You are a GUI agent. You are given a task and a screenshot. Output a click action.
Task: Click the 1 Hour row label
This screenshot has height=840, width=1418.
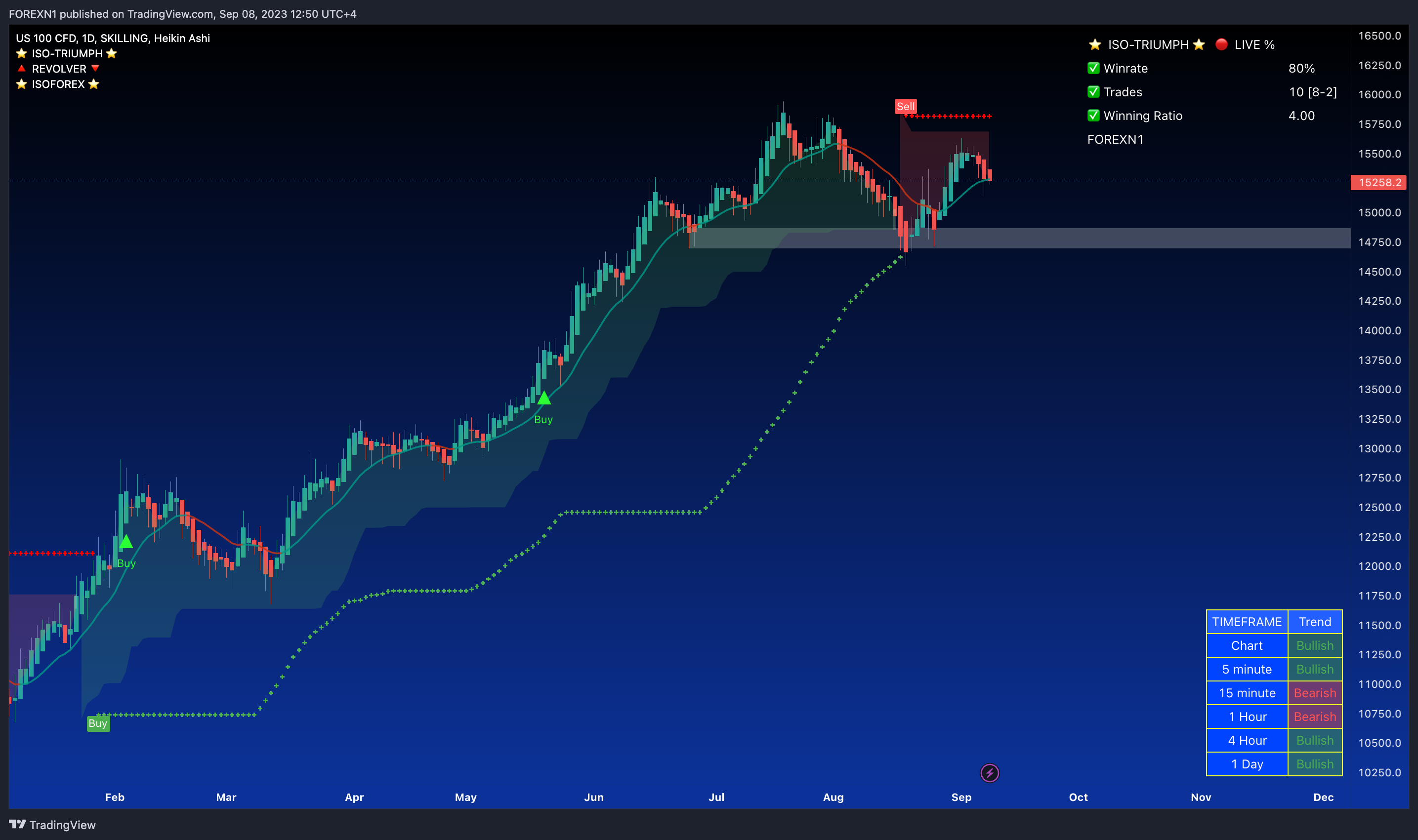(x=1247, y=717)
